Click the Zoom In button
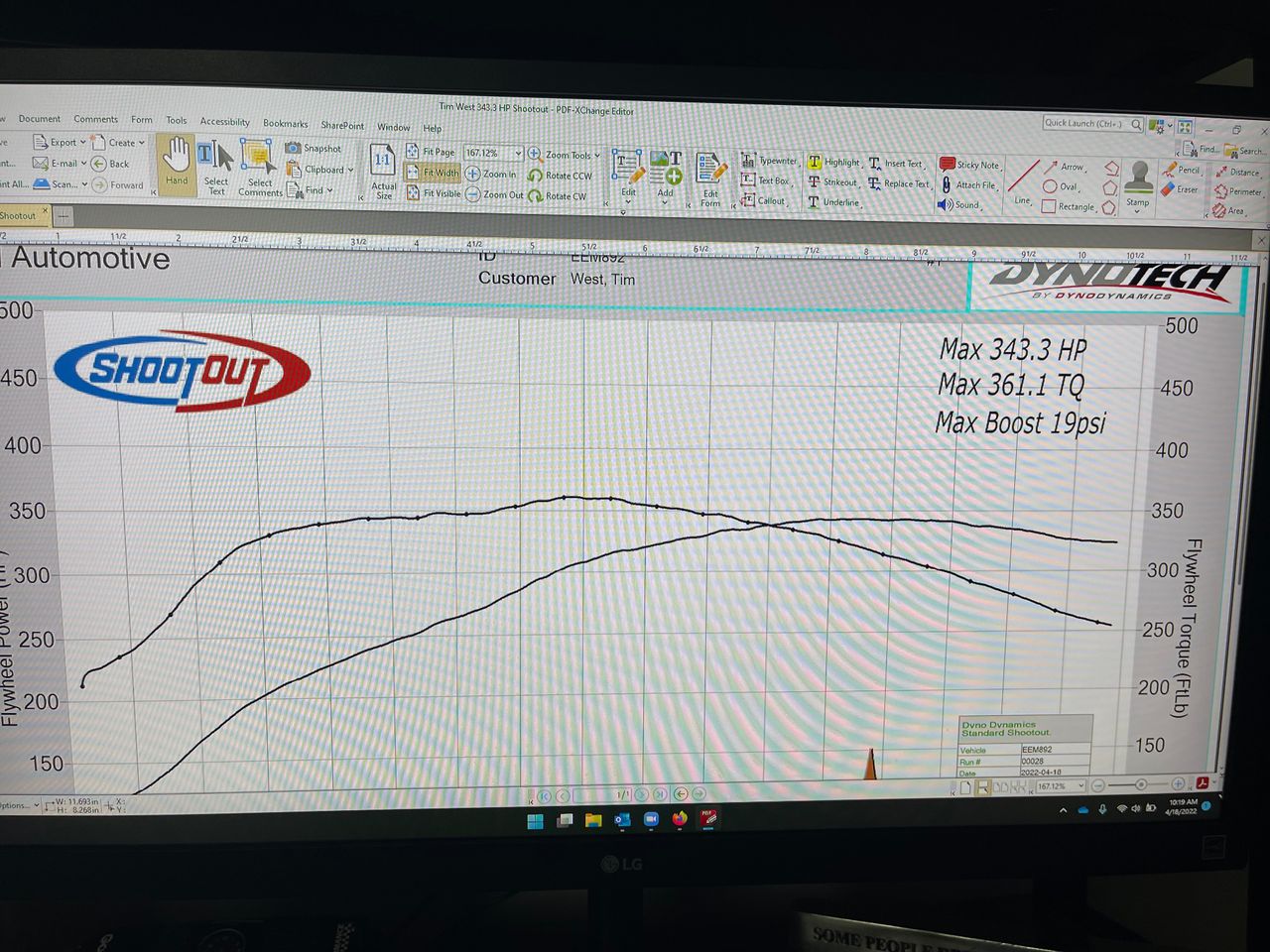 (491, 175)
